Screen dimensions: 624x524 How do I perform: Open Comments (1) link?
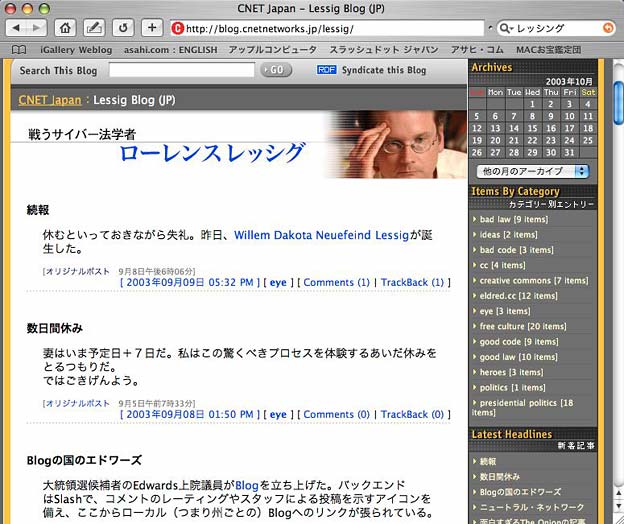[x=337, y=282]
